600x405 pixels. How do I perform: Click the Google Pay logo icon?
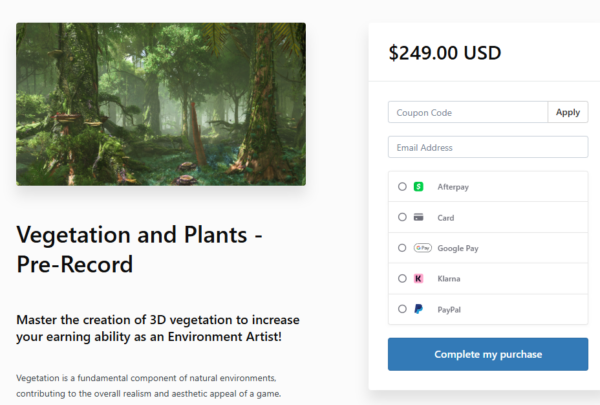[x=421, y=247]
